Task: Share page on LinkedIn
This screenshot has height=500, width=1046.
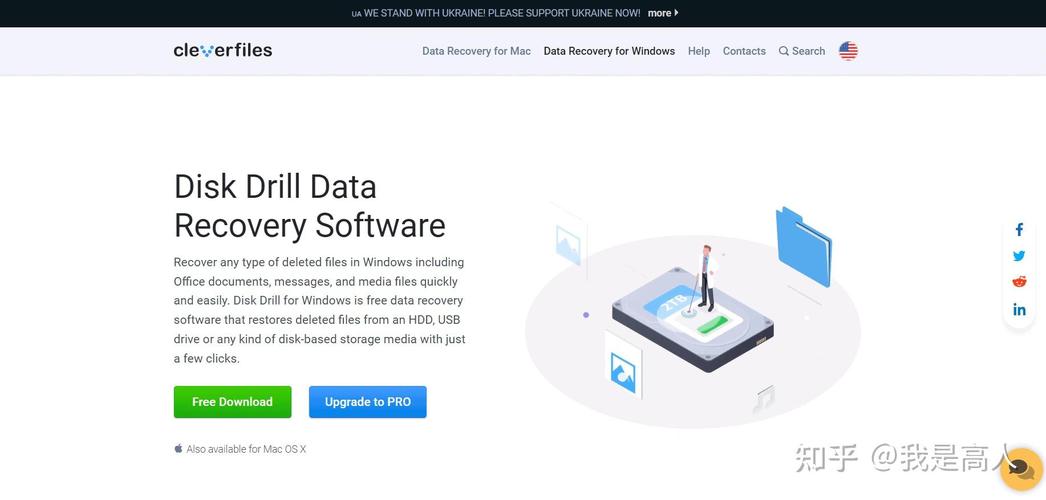Action: 1019,309
